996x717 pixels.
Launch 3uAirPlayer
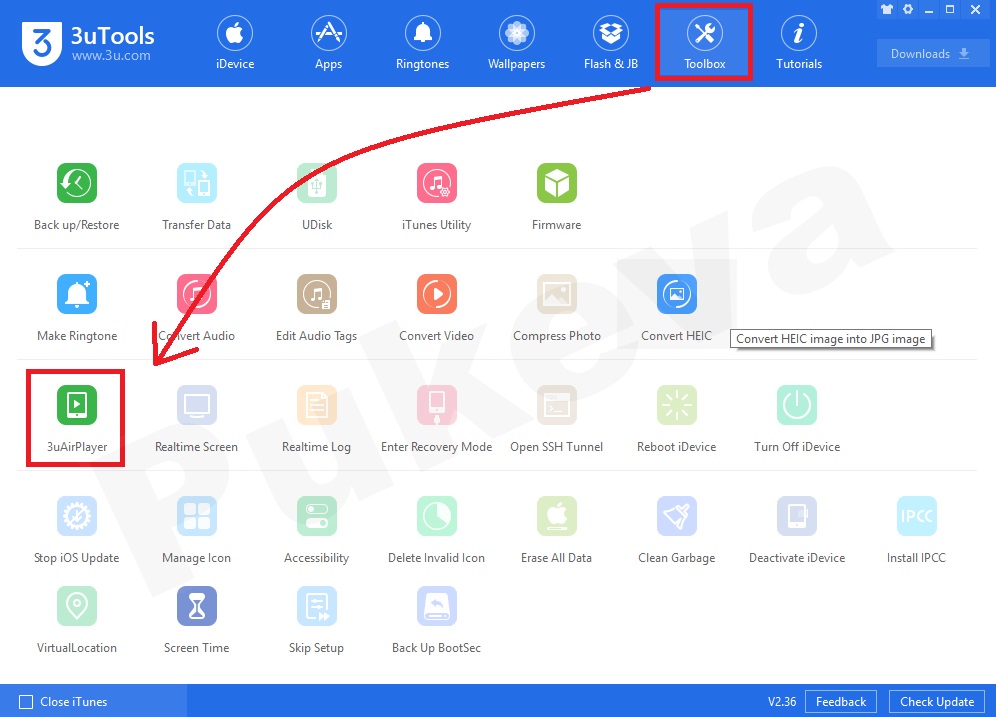tap(77, 419)
